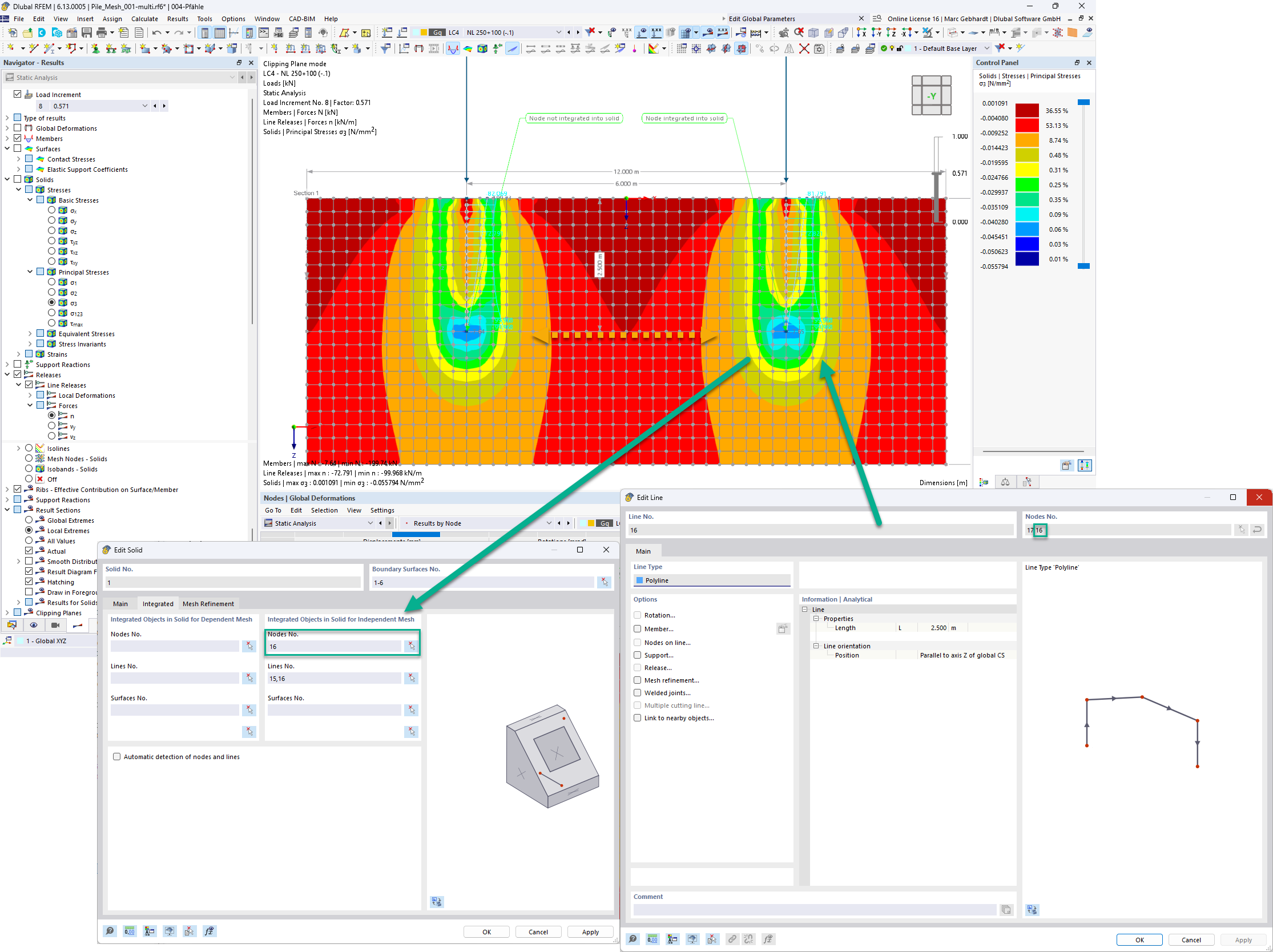Open the Calculate menu
Viewport: 1273px width, 952px height.
(144, 19)
